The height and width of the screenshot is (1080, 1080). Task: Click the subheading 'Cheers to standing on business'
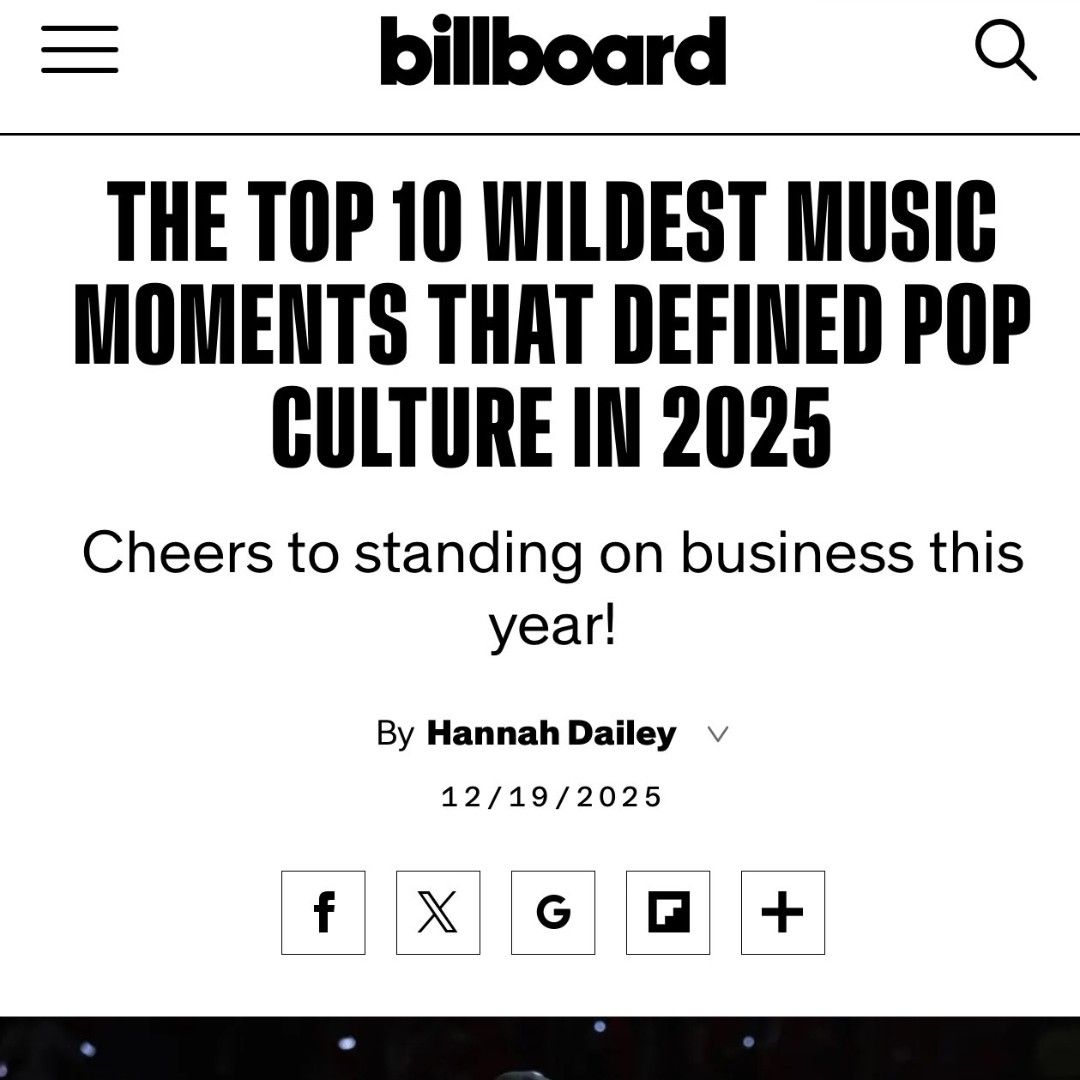click(x=552, y=553)
